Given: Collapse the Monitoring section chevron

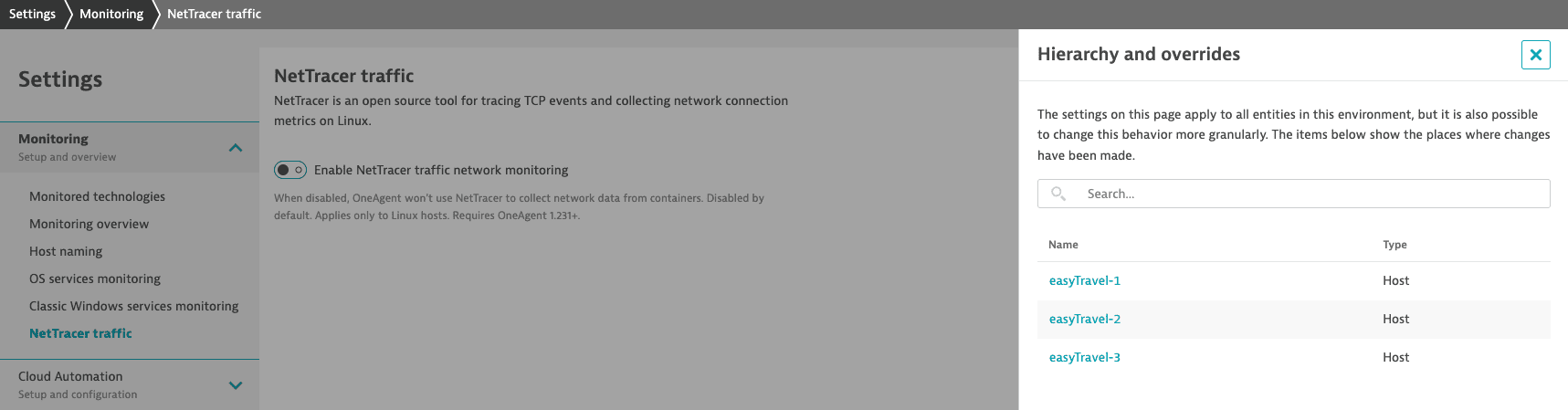Looking at the screenshot, I should pyautogui.click(x=236, y=148).
